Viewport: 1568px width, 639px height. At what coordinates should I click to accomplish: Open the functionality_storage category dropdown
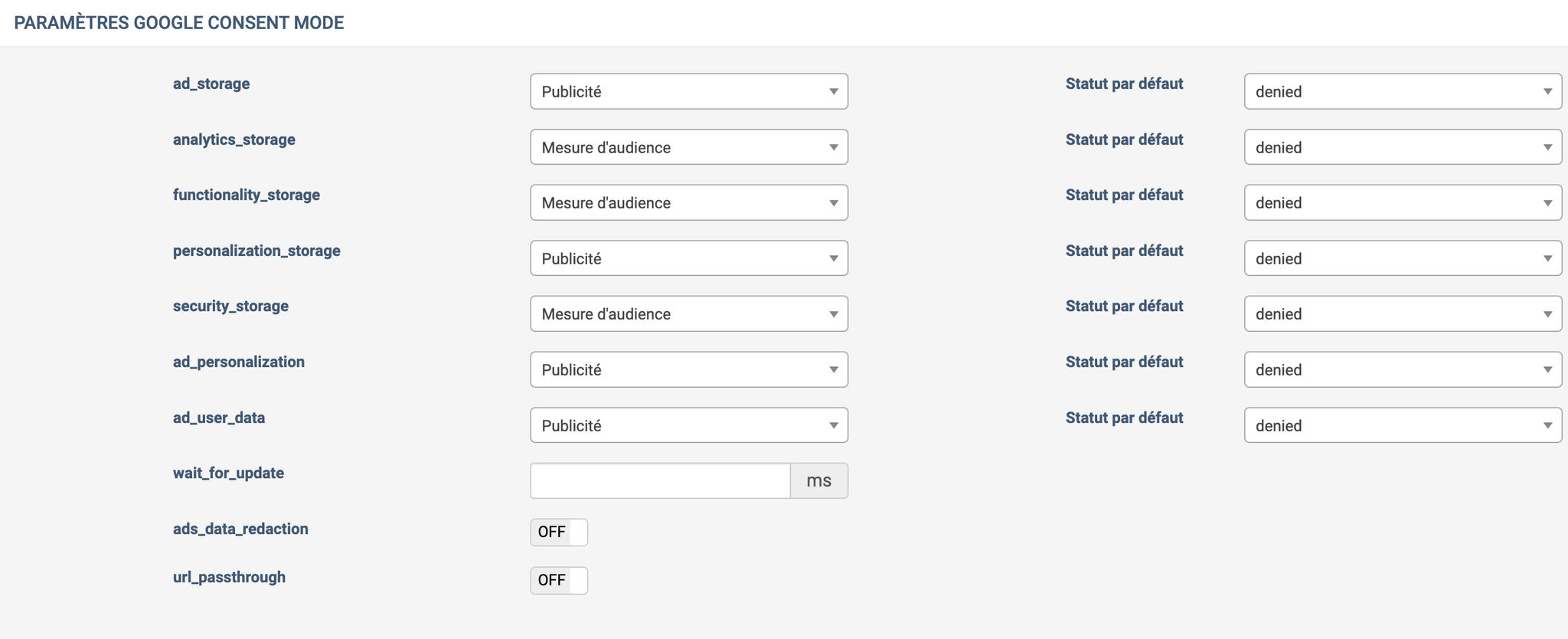click(689, 202)
